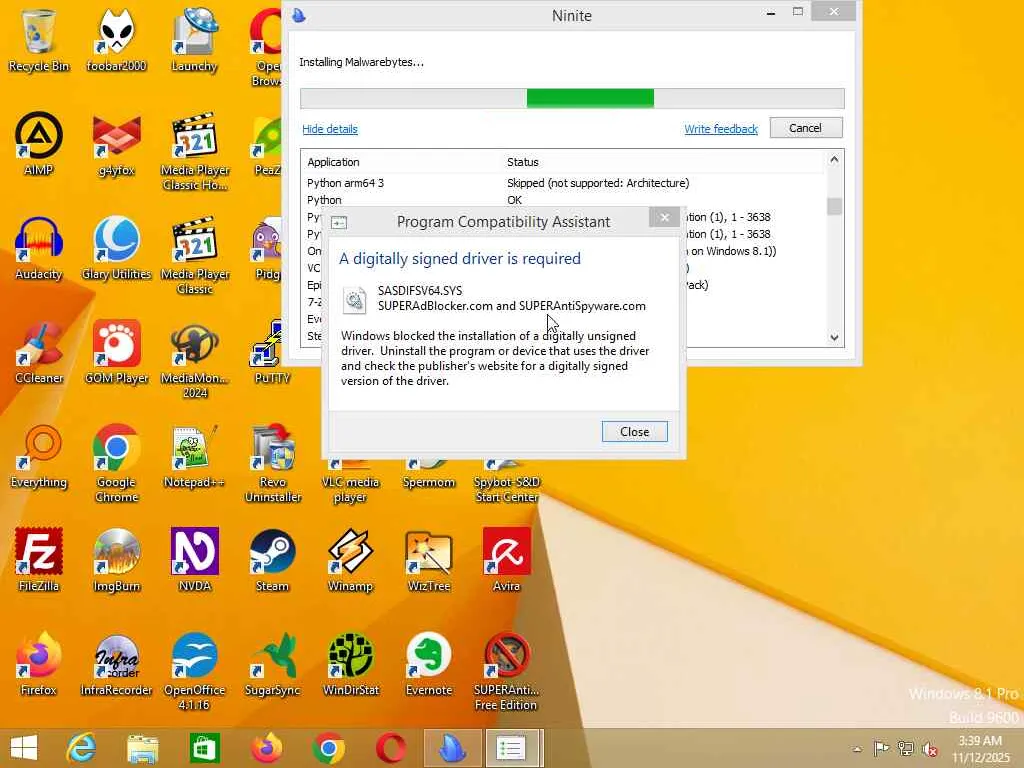Select the MediaMonkey 2024 desktop icon
This screenshot has height=768, width=1024.
click(195, 359)
